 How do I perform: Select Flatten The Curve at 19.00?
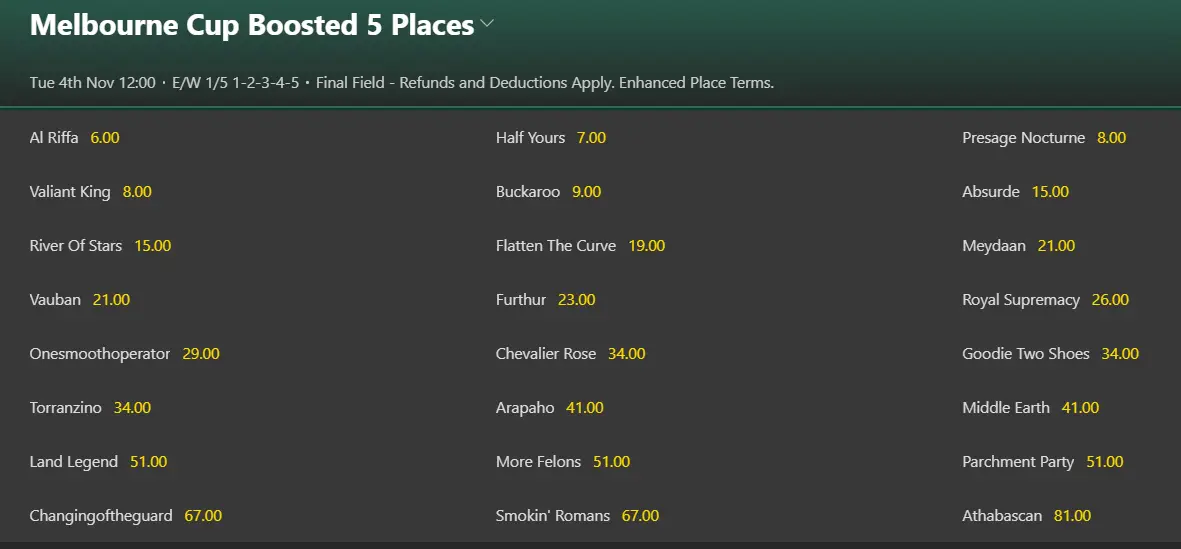click(646, 246)
